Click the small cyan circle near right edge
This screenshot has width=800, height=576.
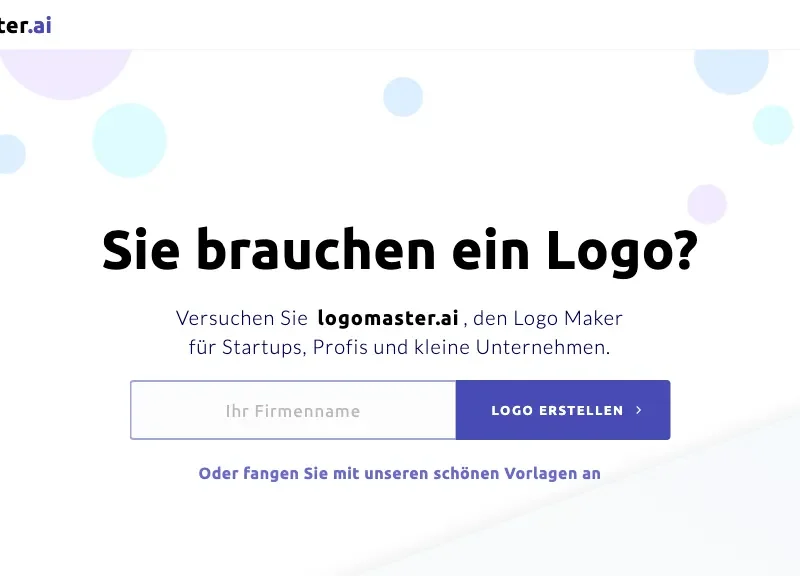[x=773, y=125]
